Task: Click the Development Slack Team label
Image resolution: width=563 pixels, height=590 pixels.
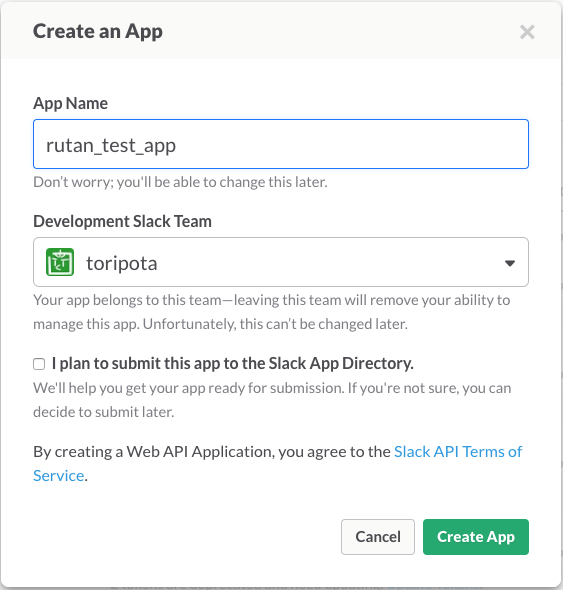Action: tap(122, 221)
